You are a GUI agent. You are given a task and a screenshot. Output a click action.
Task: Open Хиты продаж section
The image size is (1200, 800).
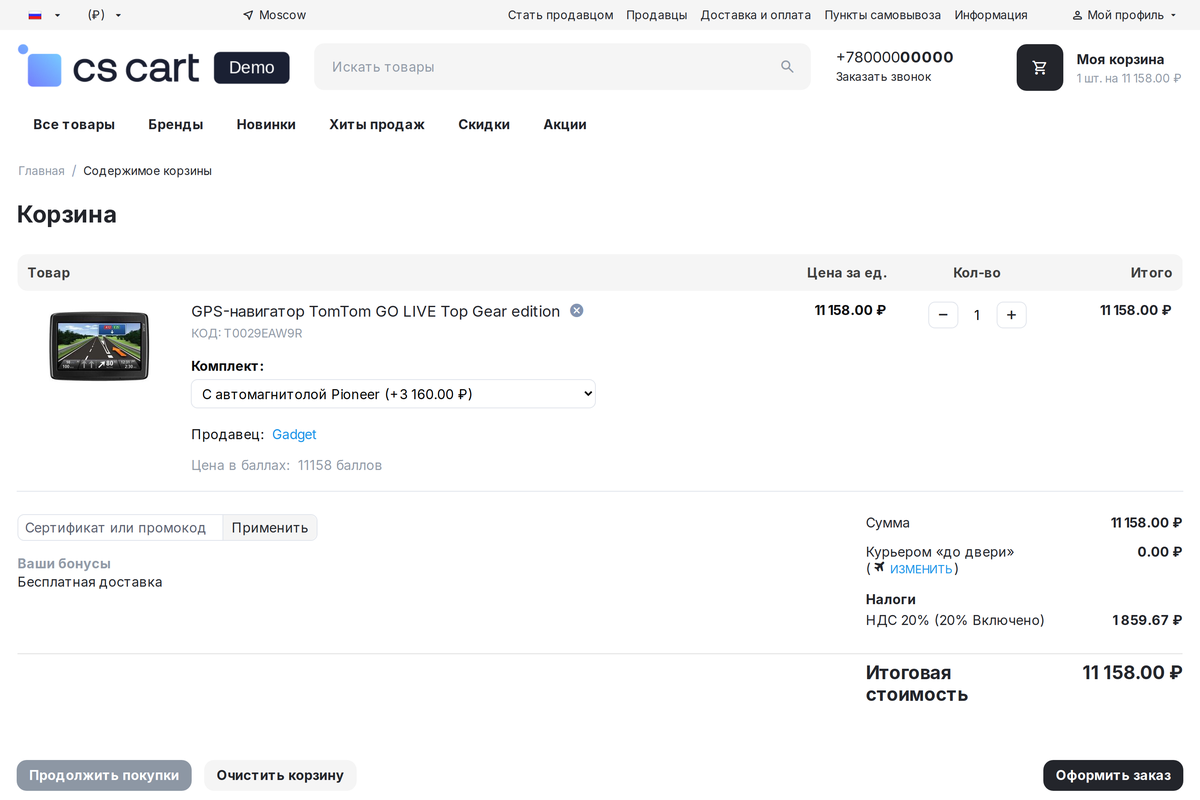pyautogui.click(x=377, y=124)
